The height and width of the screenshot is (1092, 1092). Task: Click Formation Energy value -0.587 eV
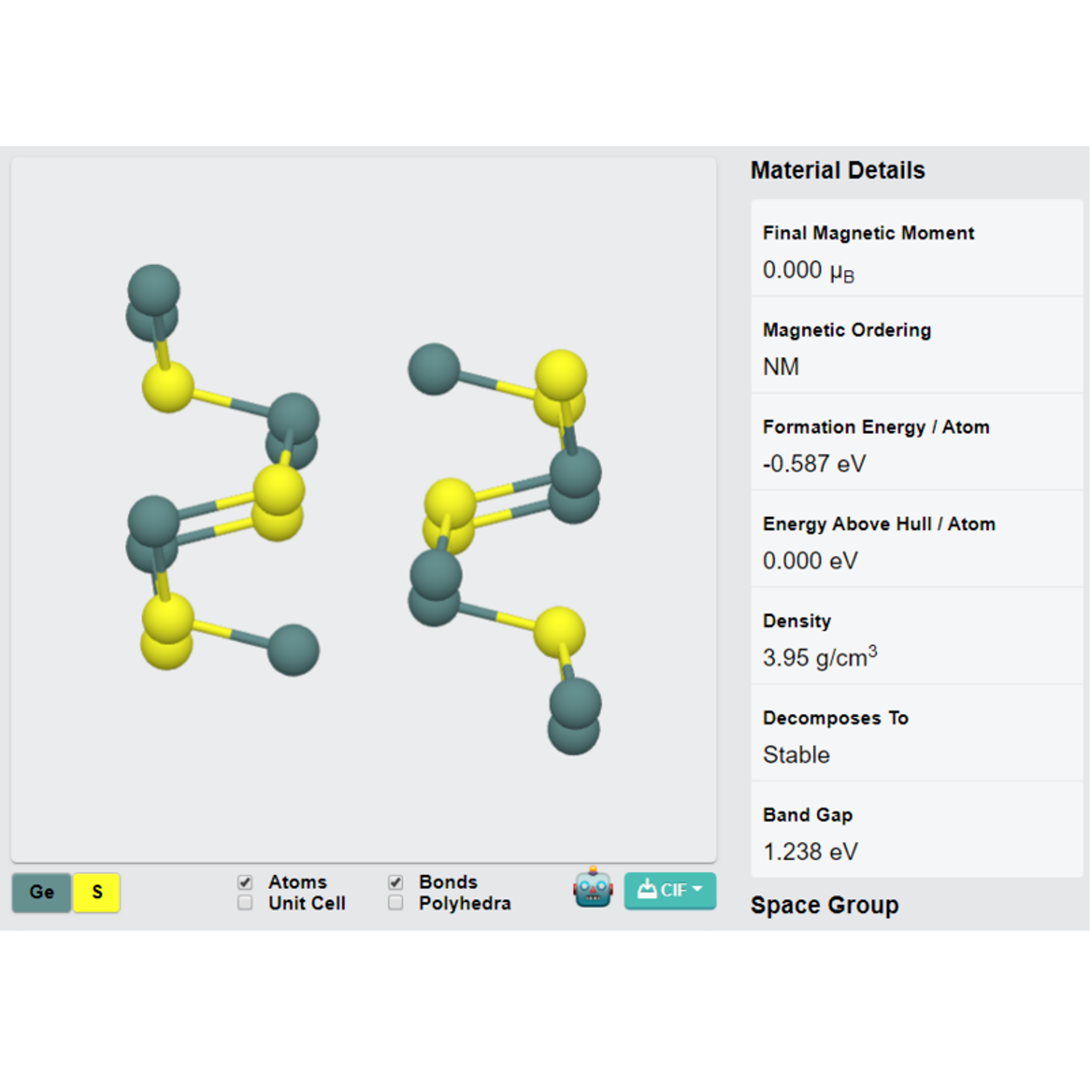pos(814,464)
